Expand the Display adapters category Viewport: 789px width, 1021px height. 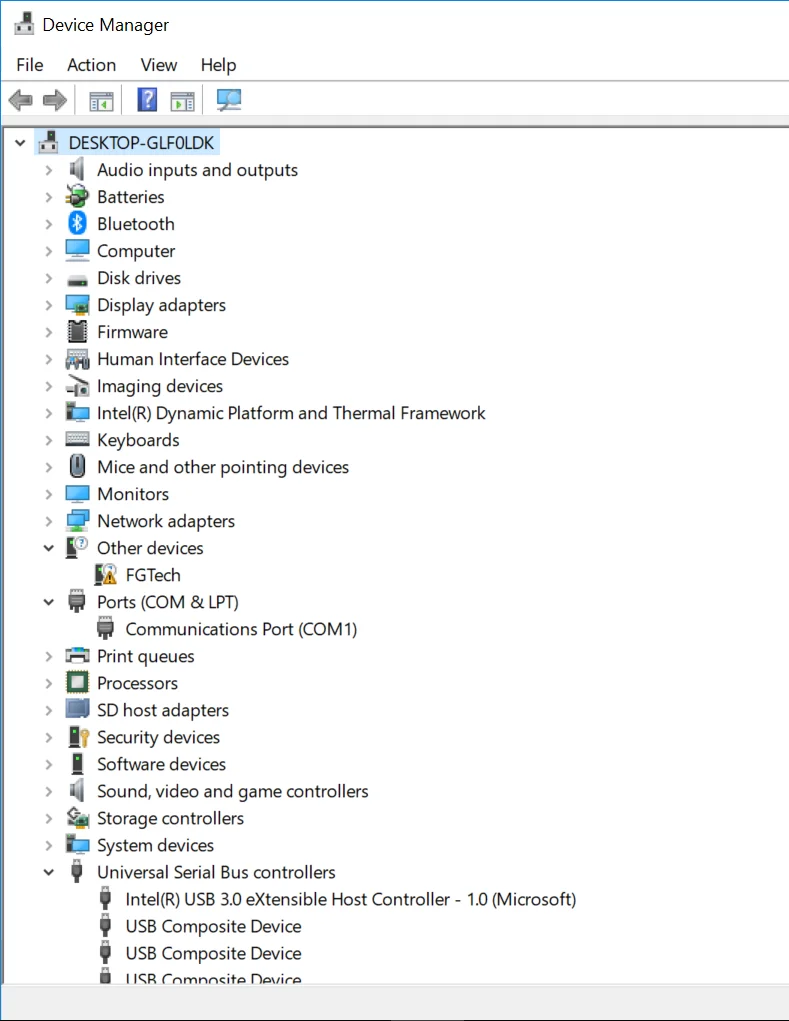click(49, 305)
